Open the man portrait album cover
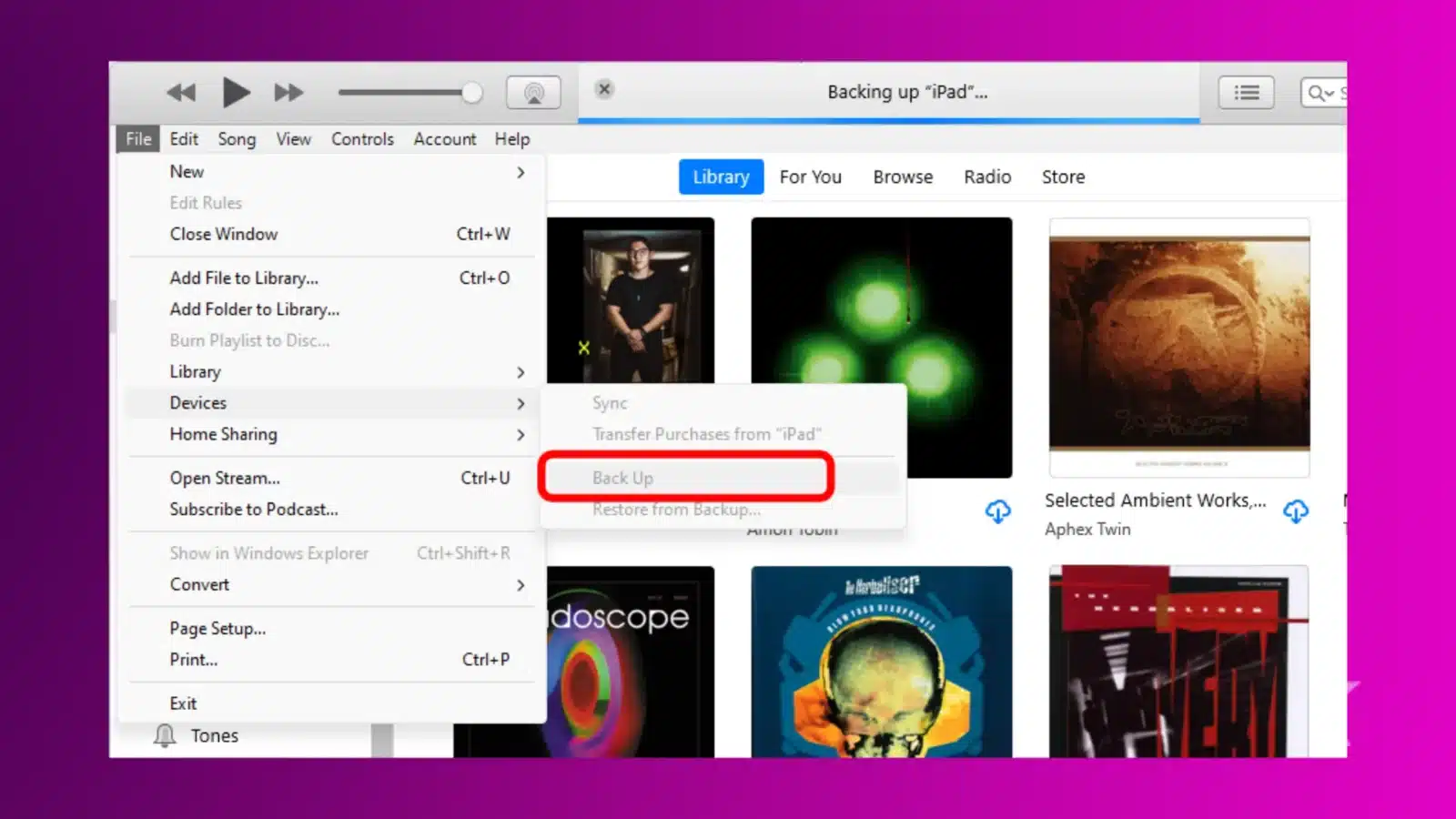The image size is (1456, 819). [x=630, y=300]
